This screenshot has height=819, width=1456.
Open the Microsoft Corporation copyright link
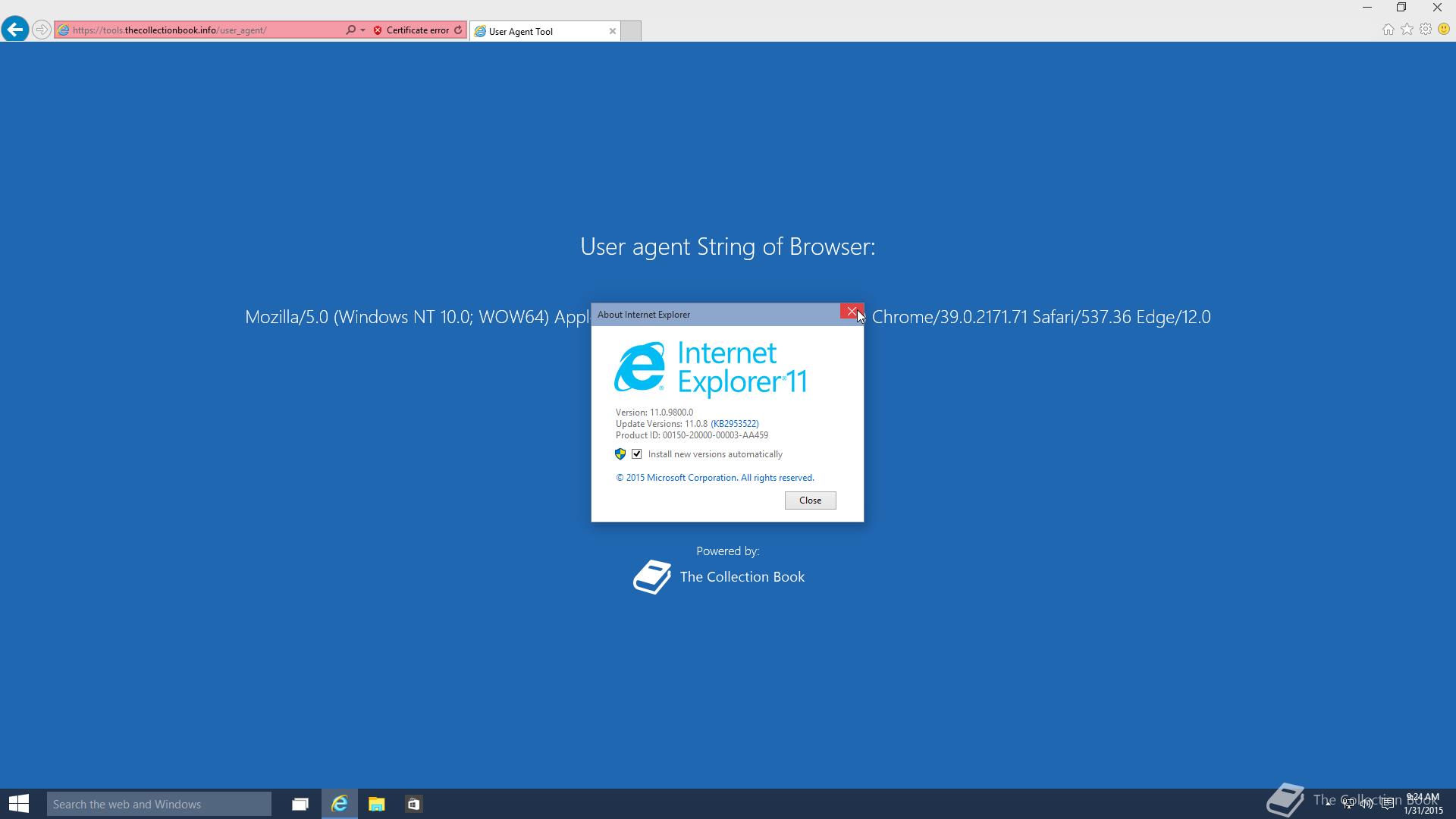714,478
